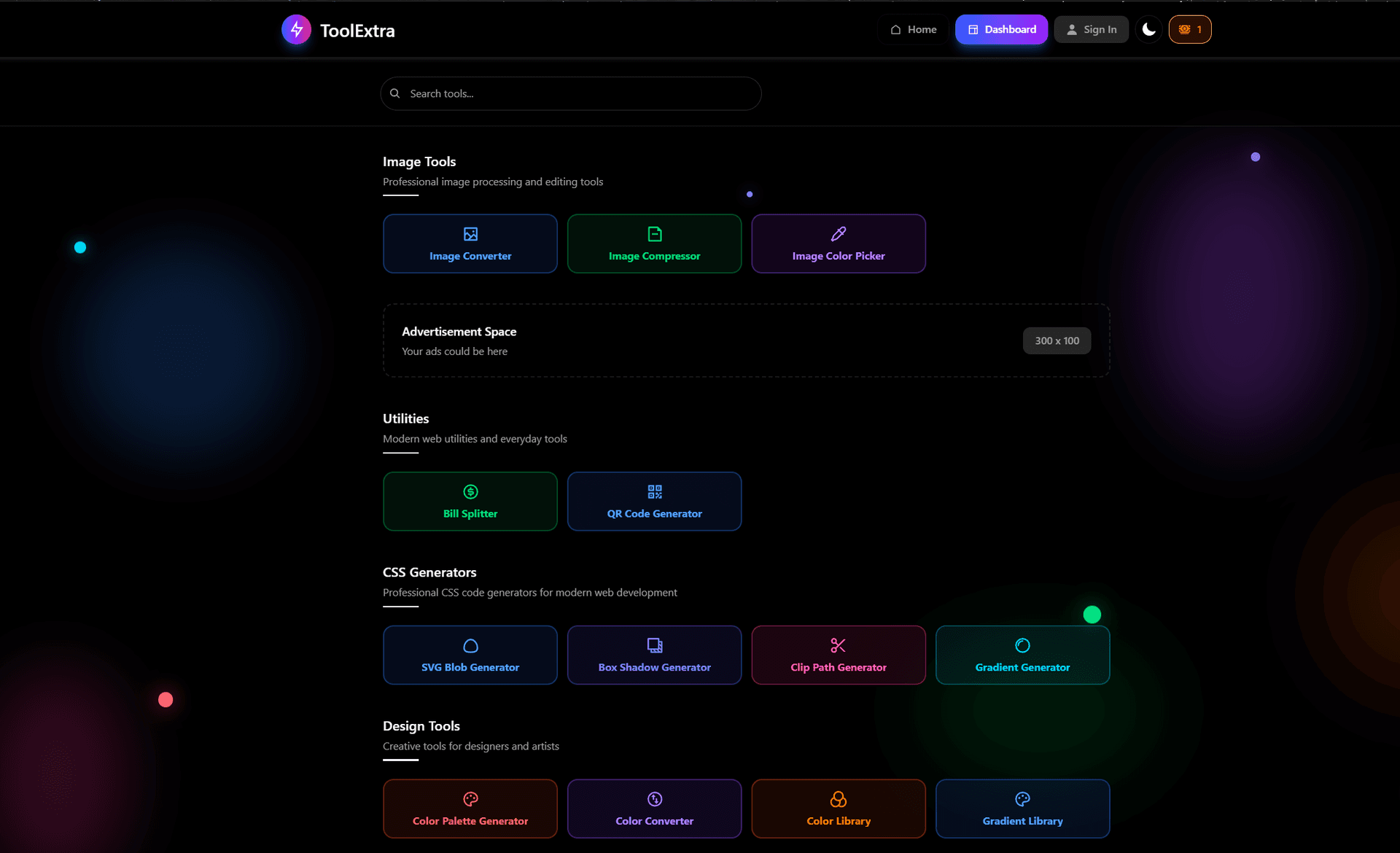Click the ToolExtra lightning logo

296,29
